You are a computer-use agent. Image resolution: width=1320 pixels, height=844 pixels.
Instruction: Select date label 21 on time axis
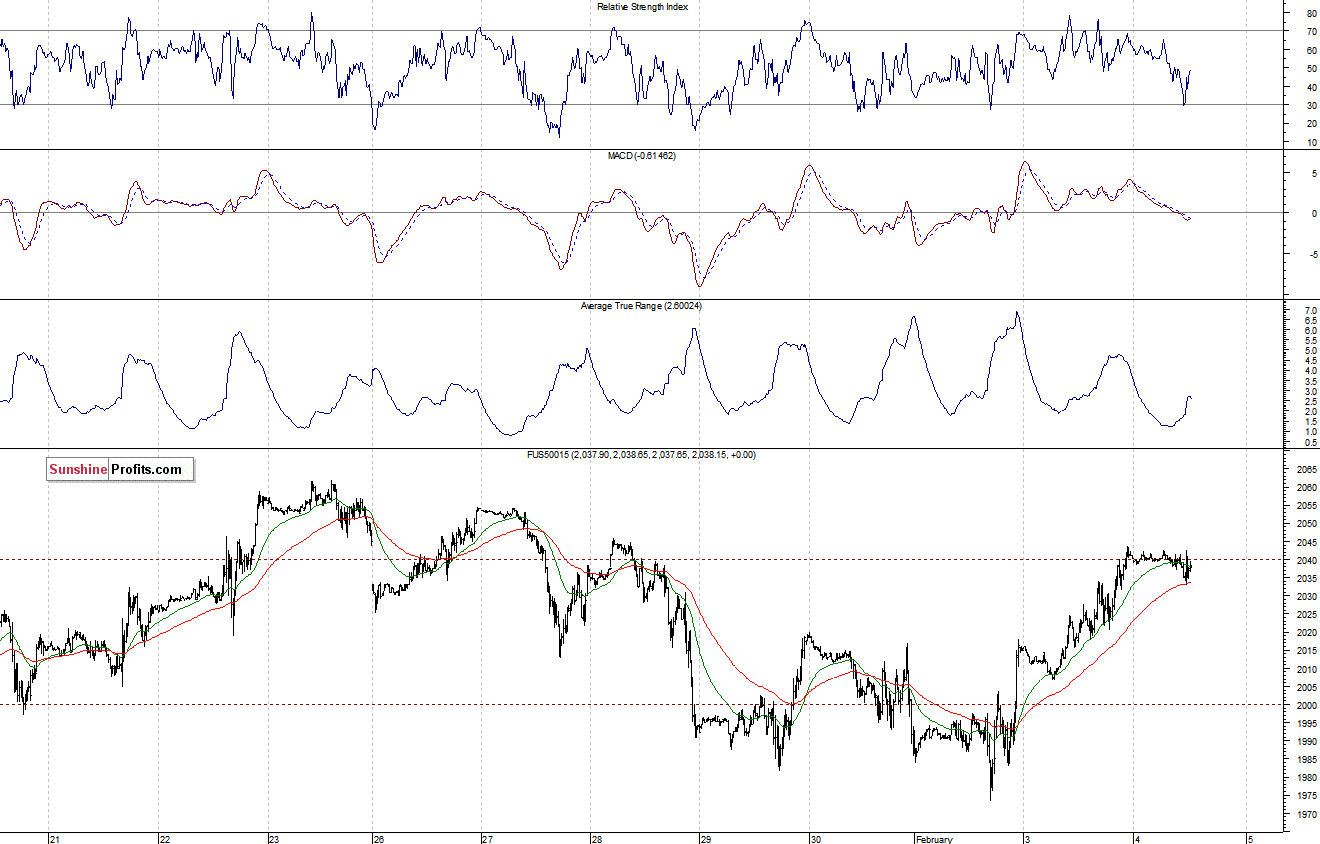click(56, 839)
